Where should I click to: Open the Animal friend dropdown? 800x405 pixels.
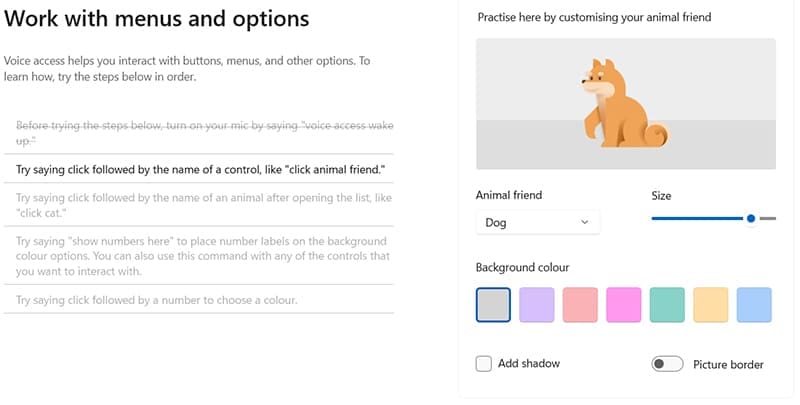537,222
